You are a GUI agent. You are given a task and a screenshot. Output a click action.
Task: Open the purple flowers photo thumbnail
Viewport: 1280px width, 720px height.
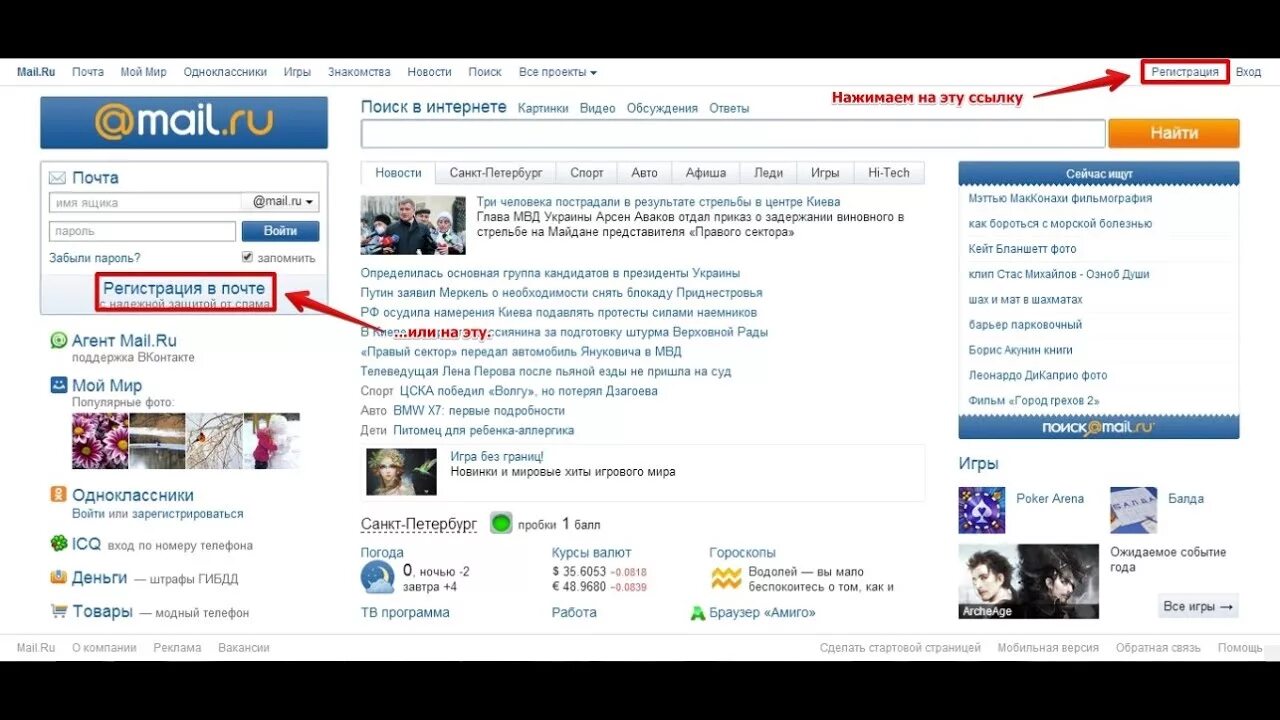100,441
